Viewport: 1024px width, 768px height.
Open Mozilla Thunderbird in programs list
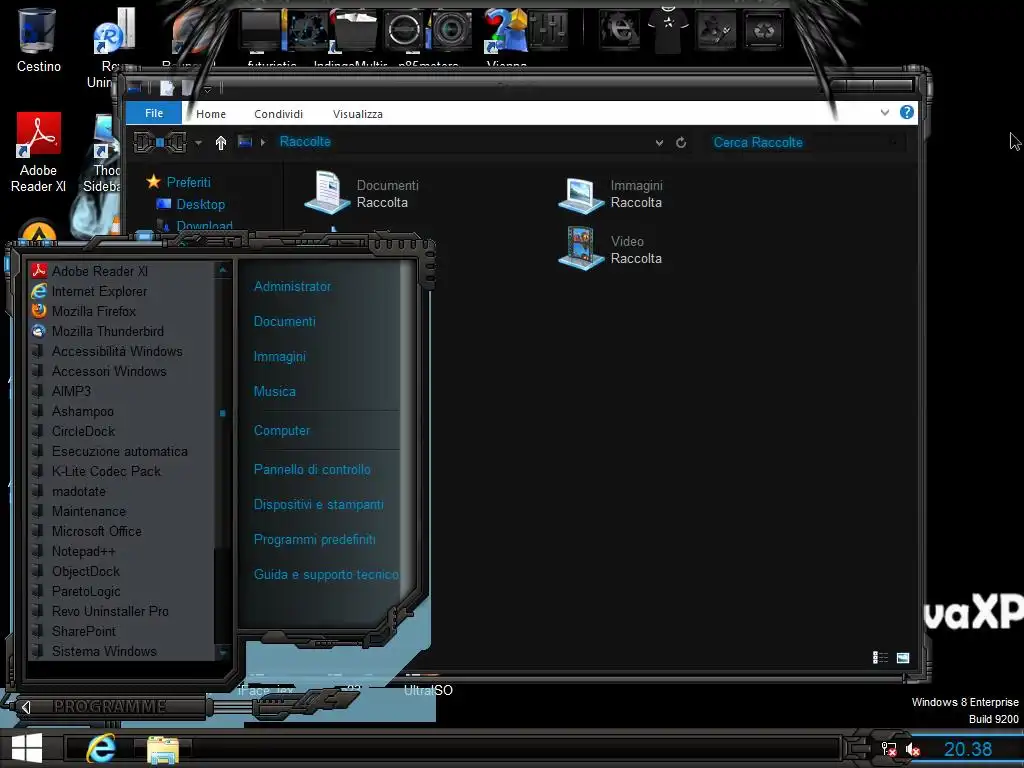[107, 332]
